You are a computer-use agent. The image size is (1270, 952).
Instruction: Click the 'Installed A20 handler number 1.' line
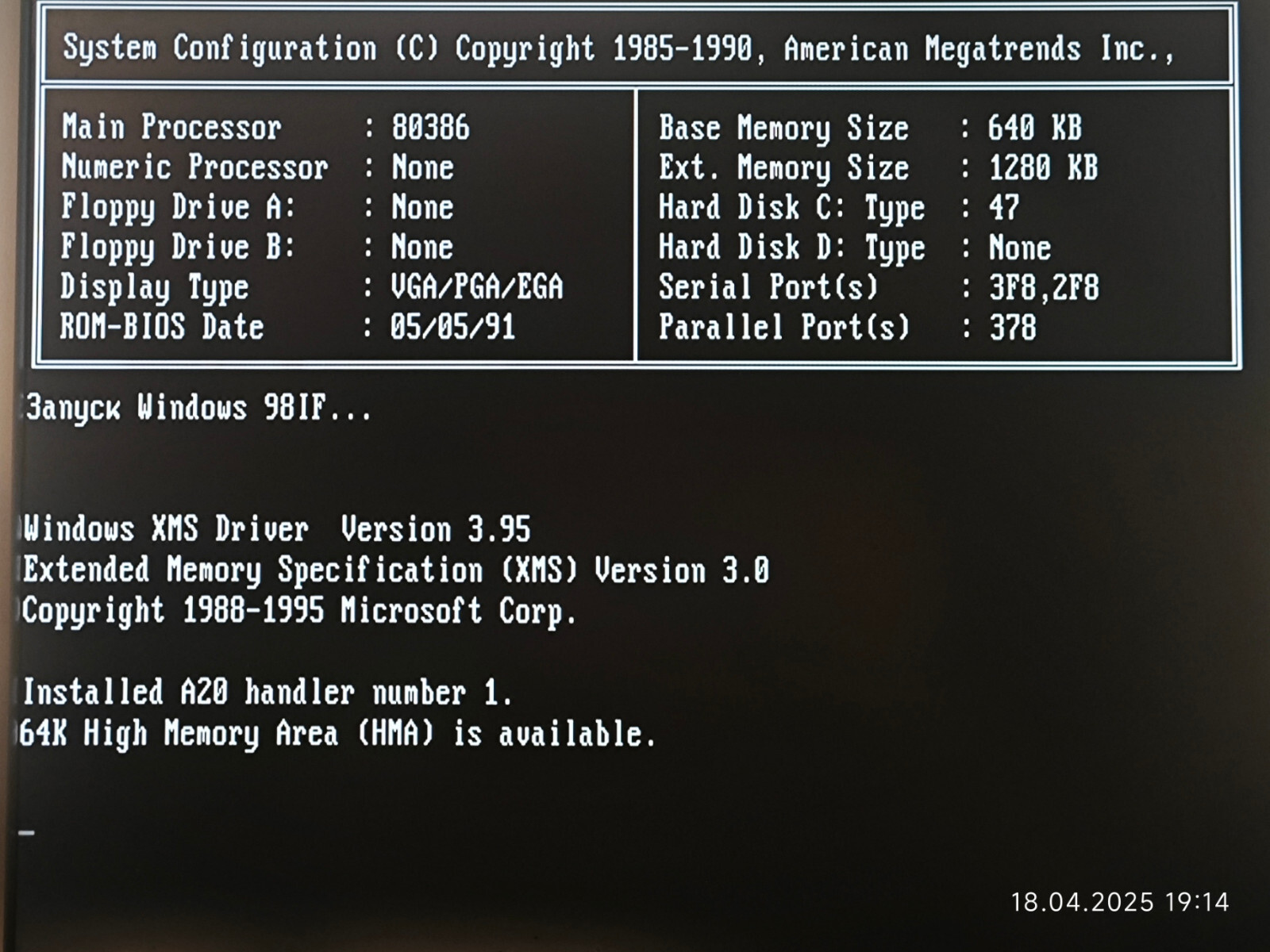pos(267,693)
